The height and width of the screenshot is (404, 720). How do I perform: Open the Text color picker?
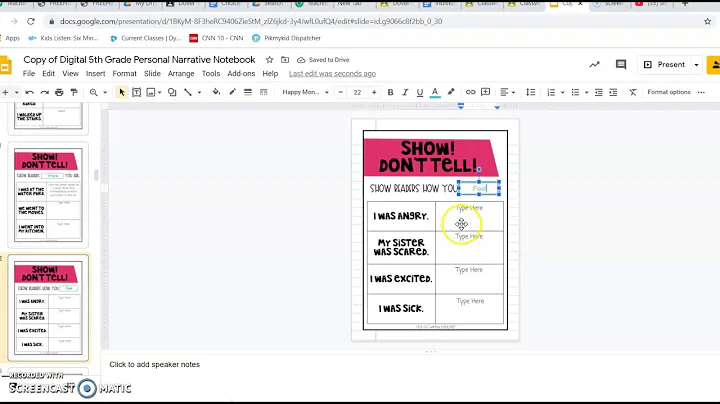coord(435,92)
